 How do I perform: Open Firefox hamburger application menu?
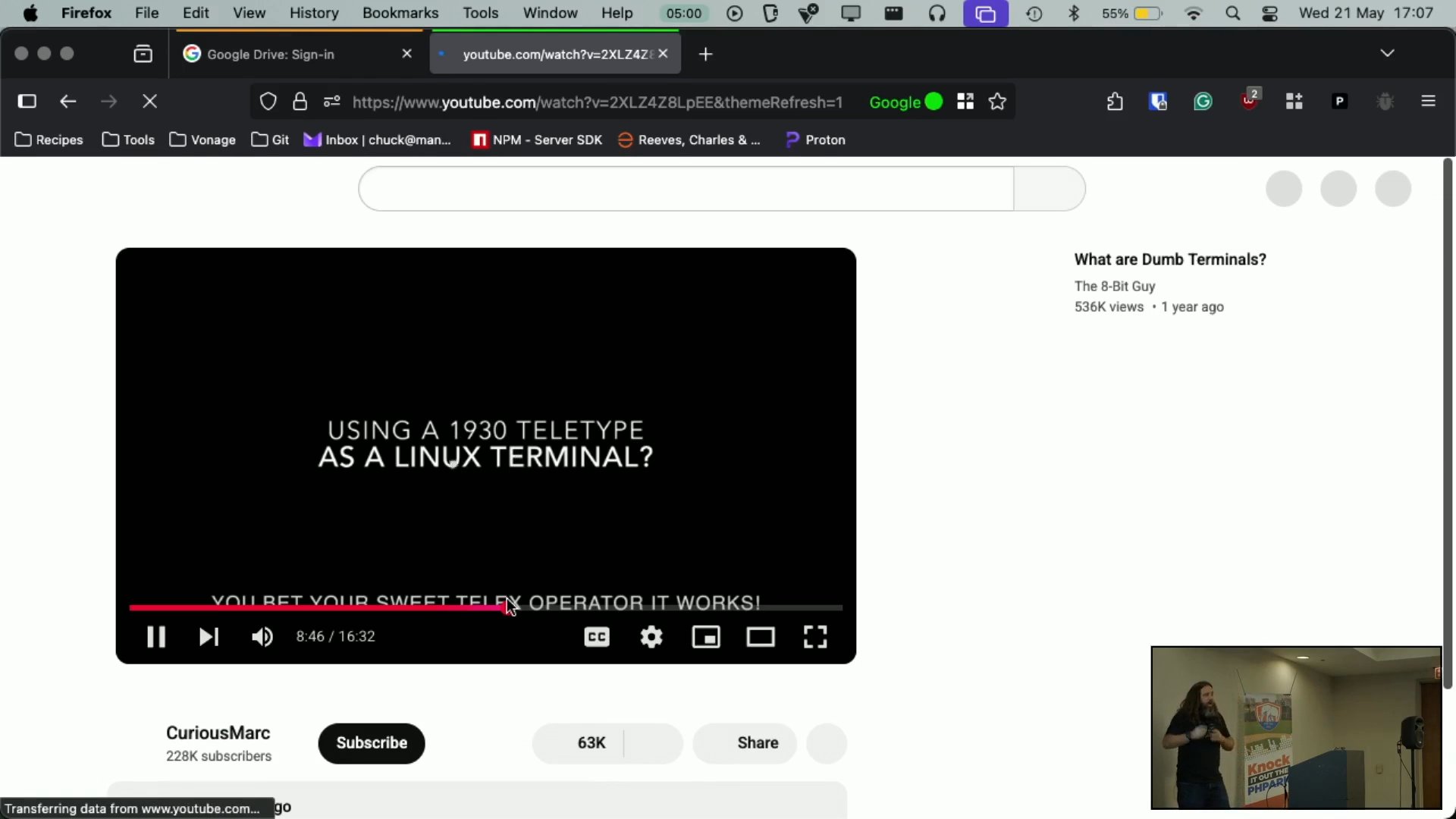1429,102
